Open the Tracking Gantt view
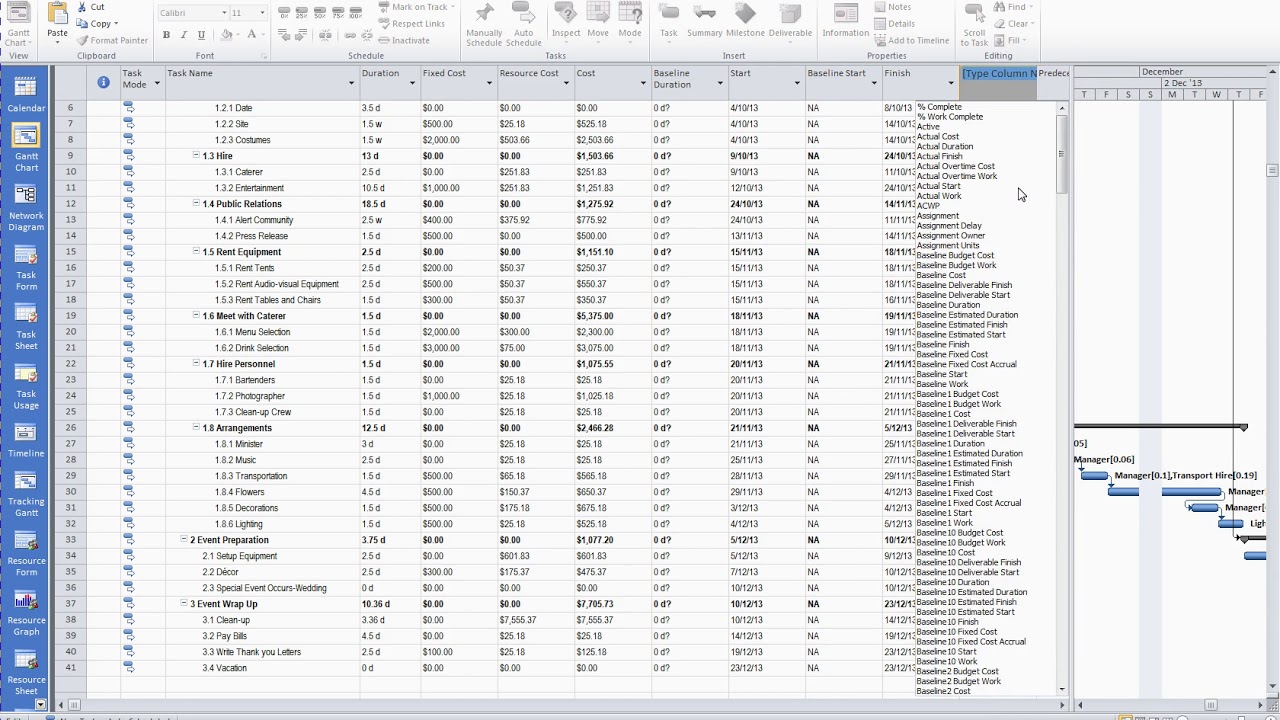 (x=26, y=494)
